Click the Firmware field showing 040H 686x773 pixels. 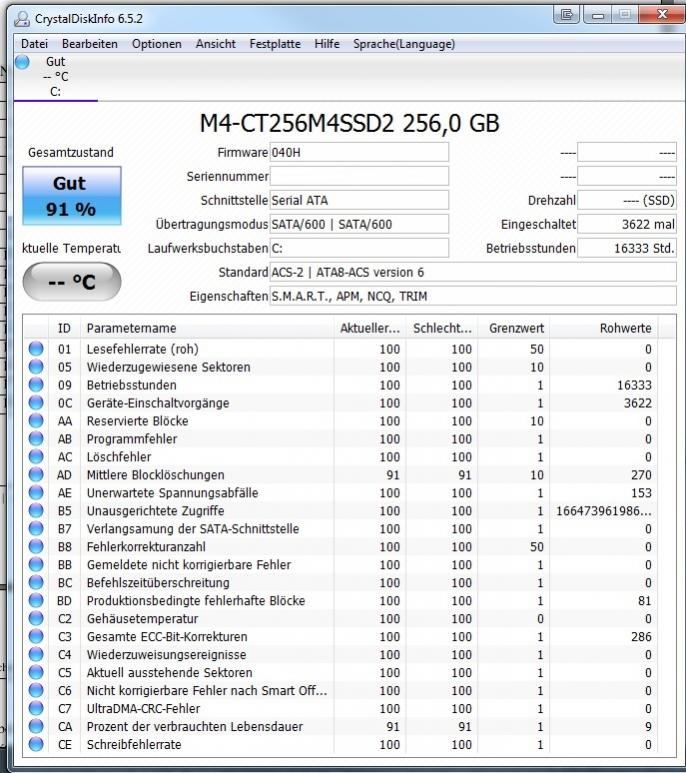pos(359,152)
